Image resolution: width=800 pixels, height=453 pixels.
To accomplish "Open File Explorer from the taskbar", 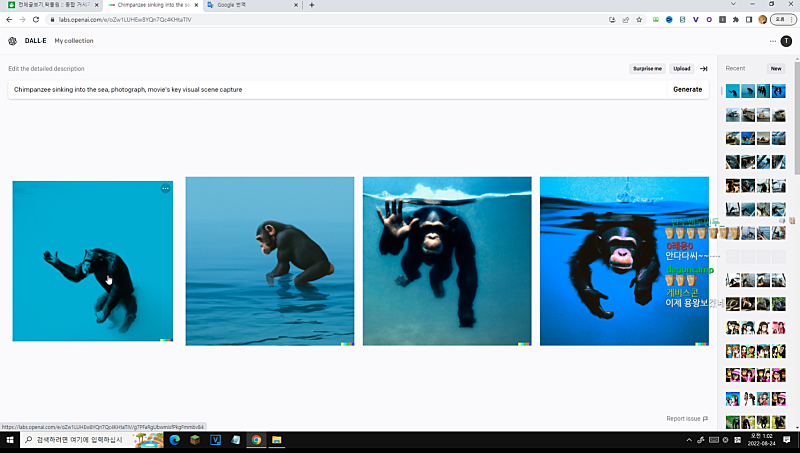I will coord(277,439).
